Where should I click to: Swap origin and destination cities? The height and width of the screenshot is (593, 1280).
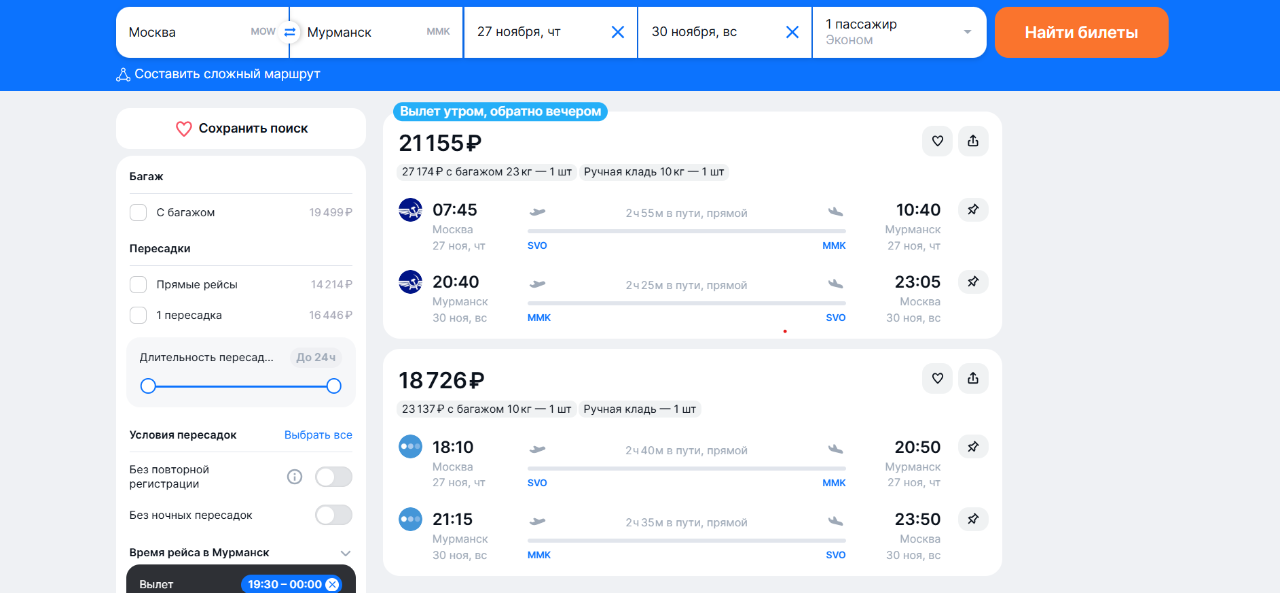tap(290, 32)
